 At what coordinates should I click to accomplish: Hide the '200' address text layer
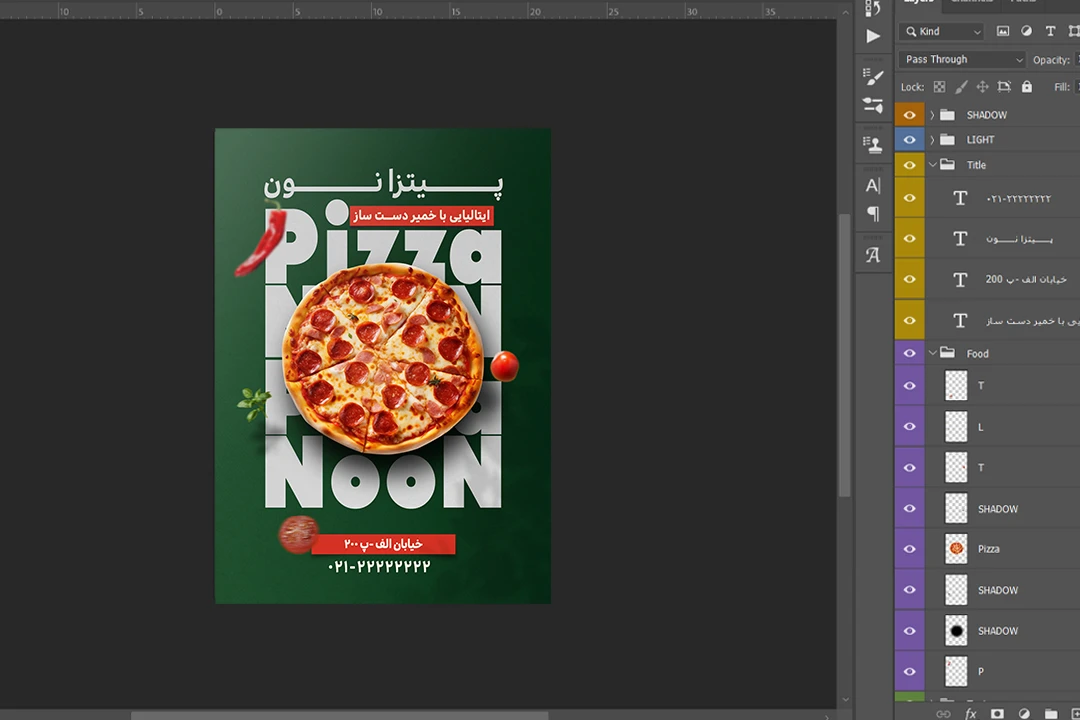click(909, 279)
